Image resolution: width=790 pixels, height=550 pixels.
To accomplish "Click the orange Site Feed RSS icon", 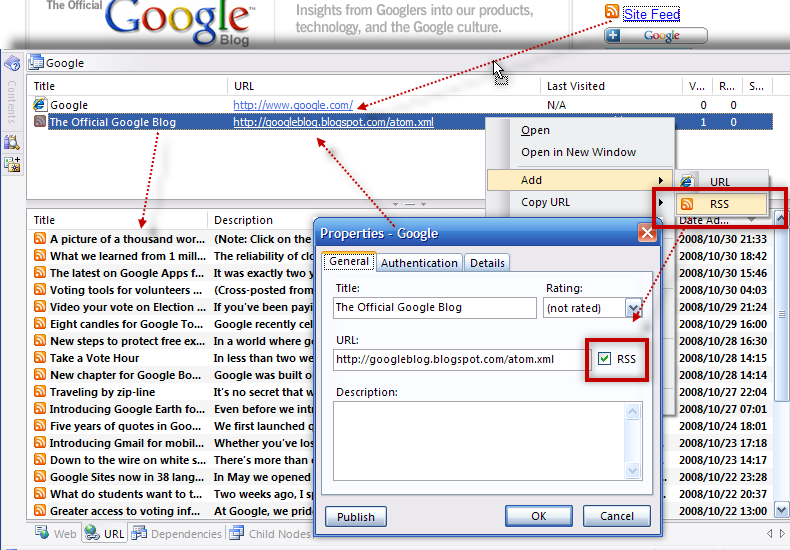I will [612, 11].
